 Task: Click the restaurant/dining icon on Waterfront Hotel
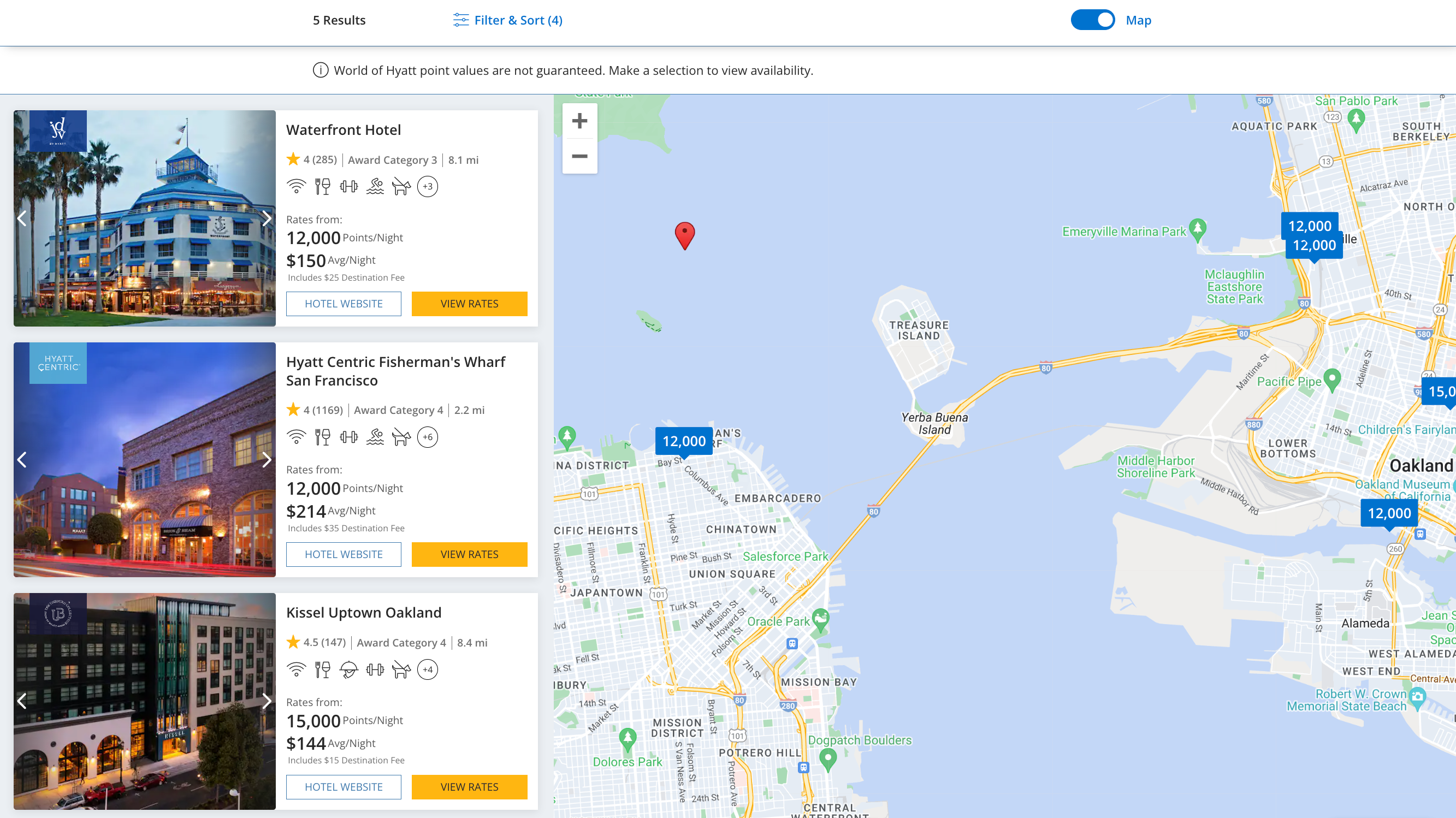322,186
